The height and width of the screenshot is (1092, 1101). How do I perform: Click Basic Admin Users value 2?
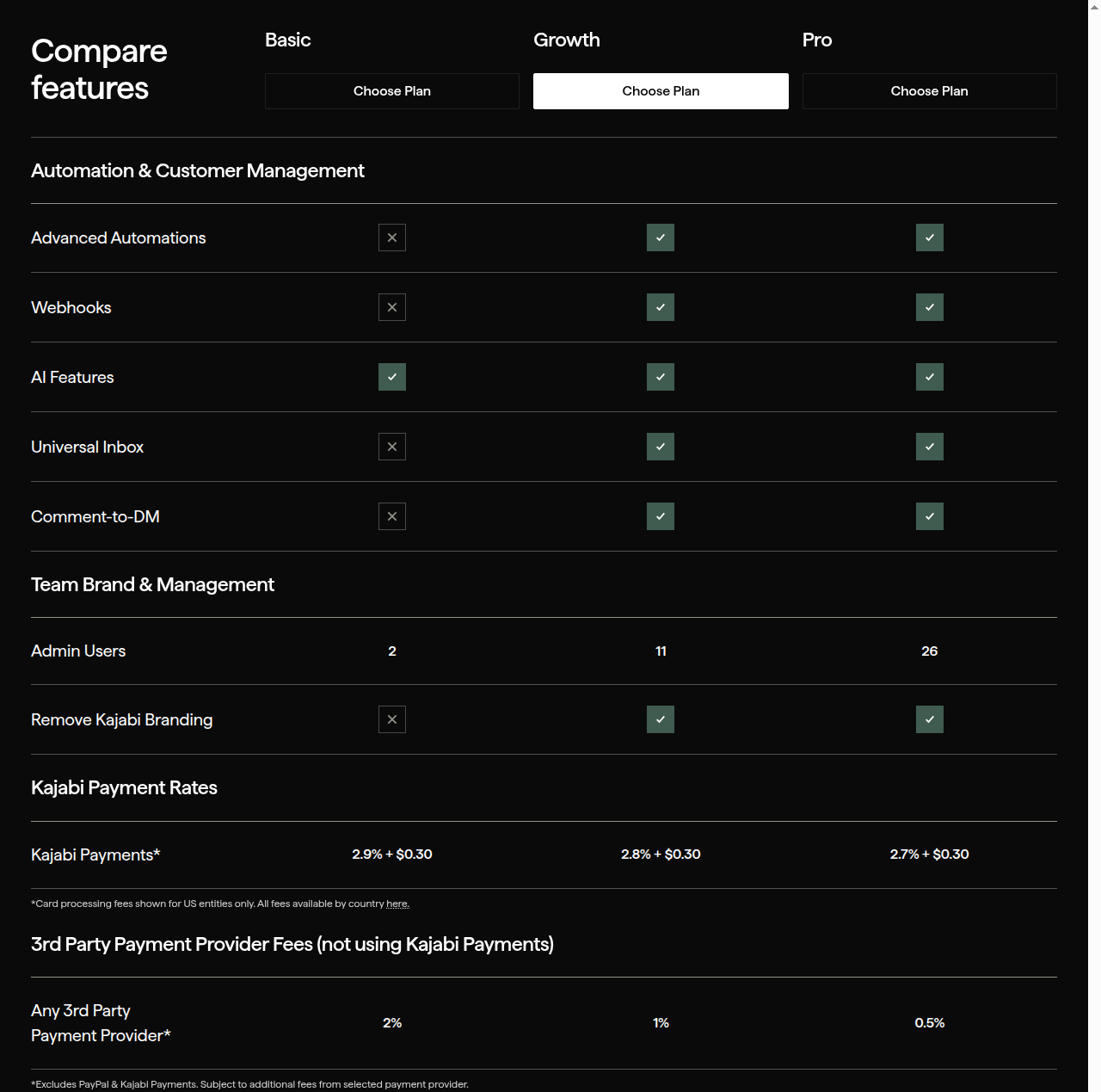click(x=392, y=651)
